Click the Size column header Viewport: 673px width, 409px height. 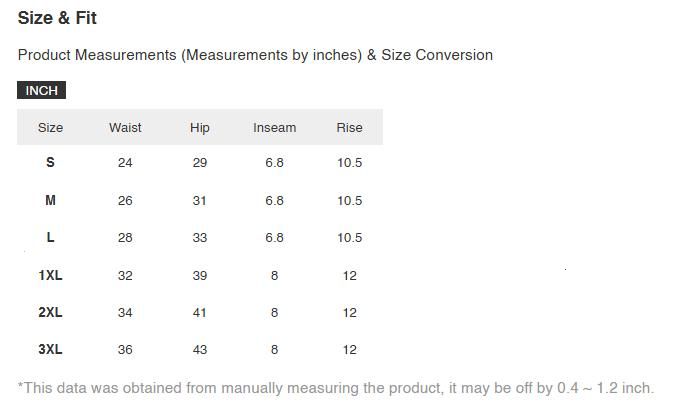pyautogui.click(x=50, y=128)
